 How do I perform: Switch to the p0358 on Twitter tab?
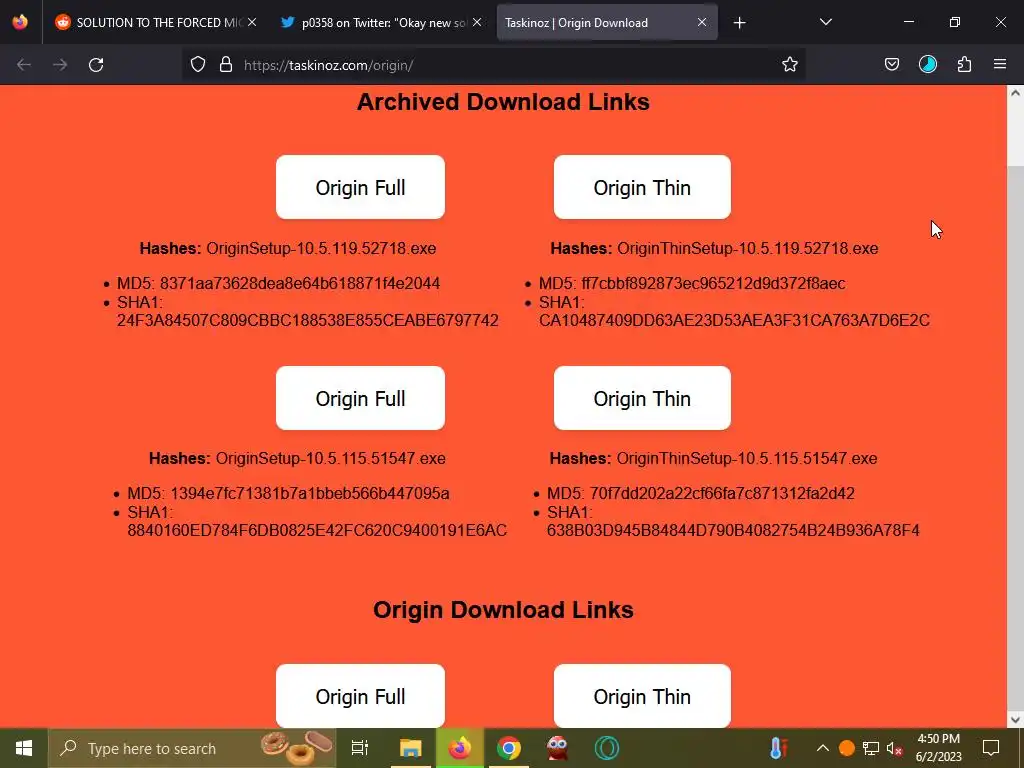click(381, 22)
